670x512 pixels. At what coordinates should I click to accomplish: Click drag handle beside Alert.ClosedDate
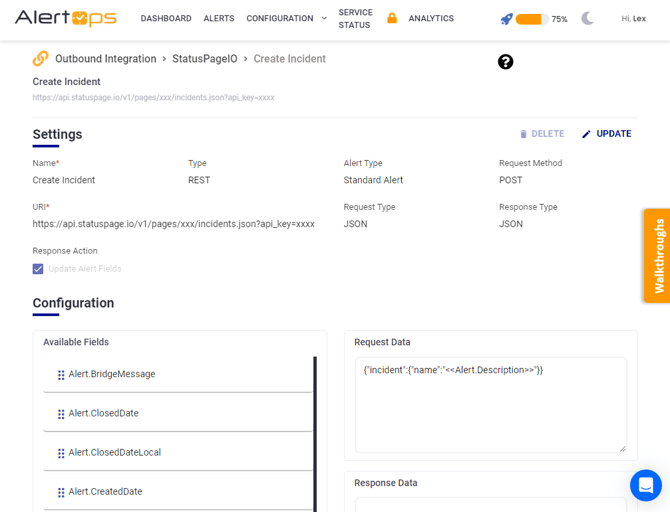pos(61,414)
